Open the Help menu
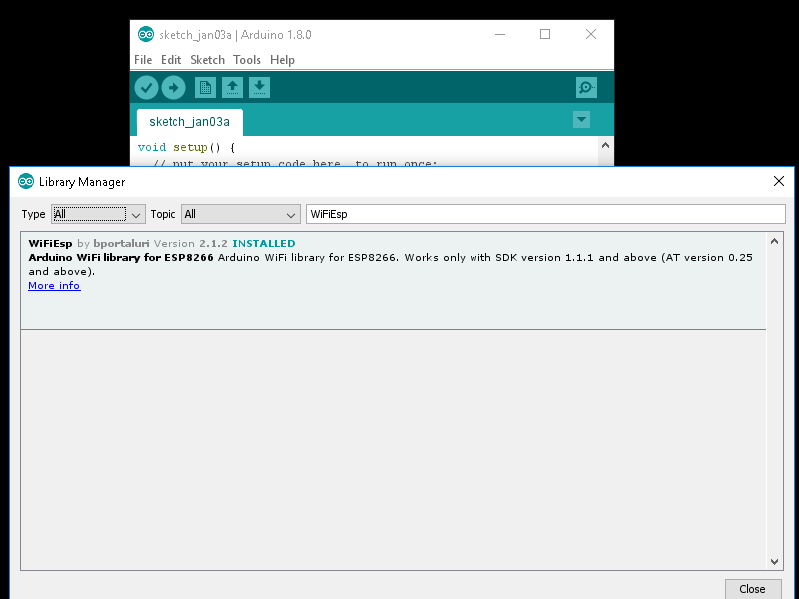This screenshot has height=599, width=799. click(282, 60)
